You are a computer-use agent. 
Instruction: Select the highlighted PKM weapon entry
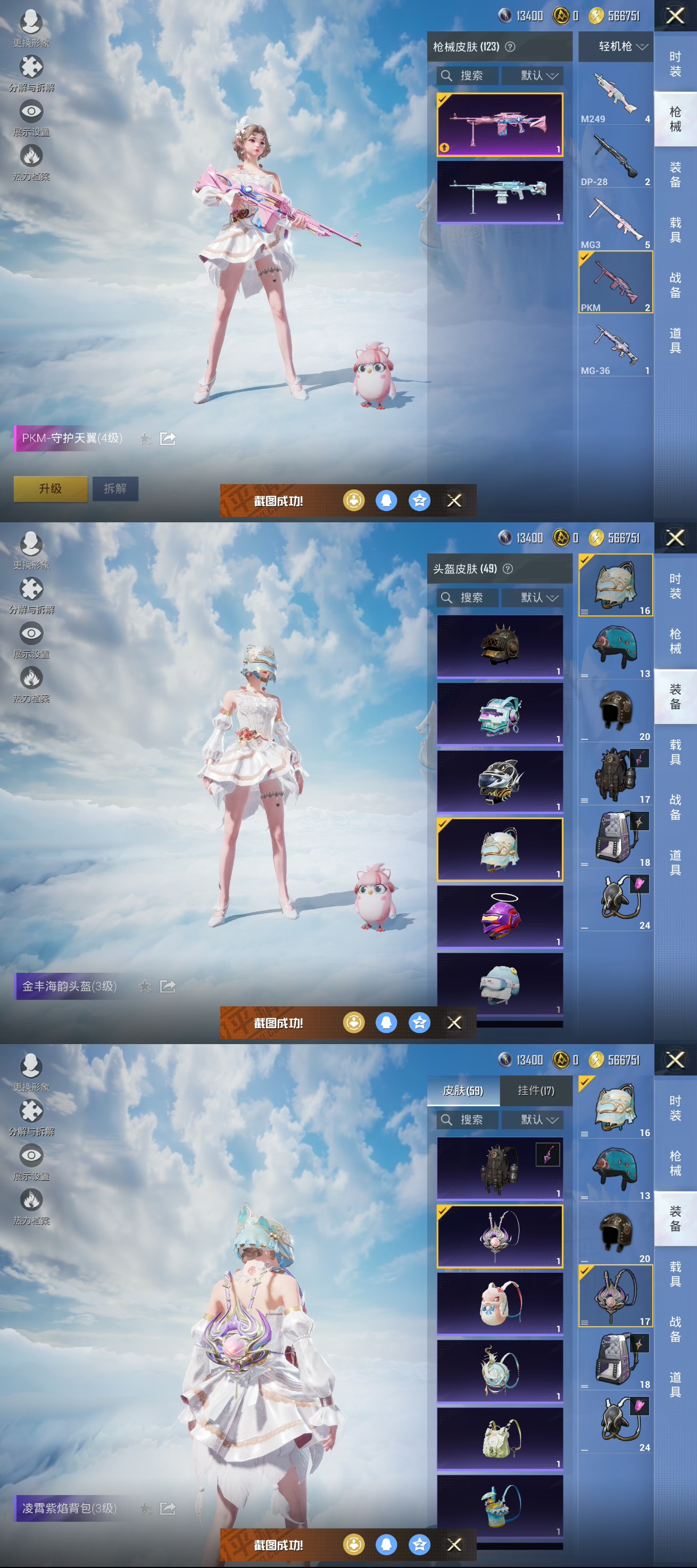616,282
